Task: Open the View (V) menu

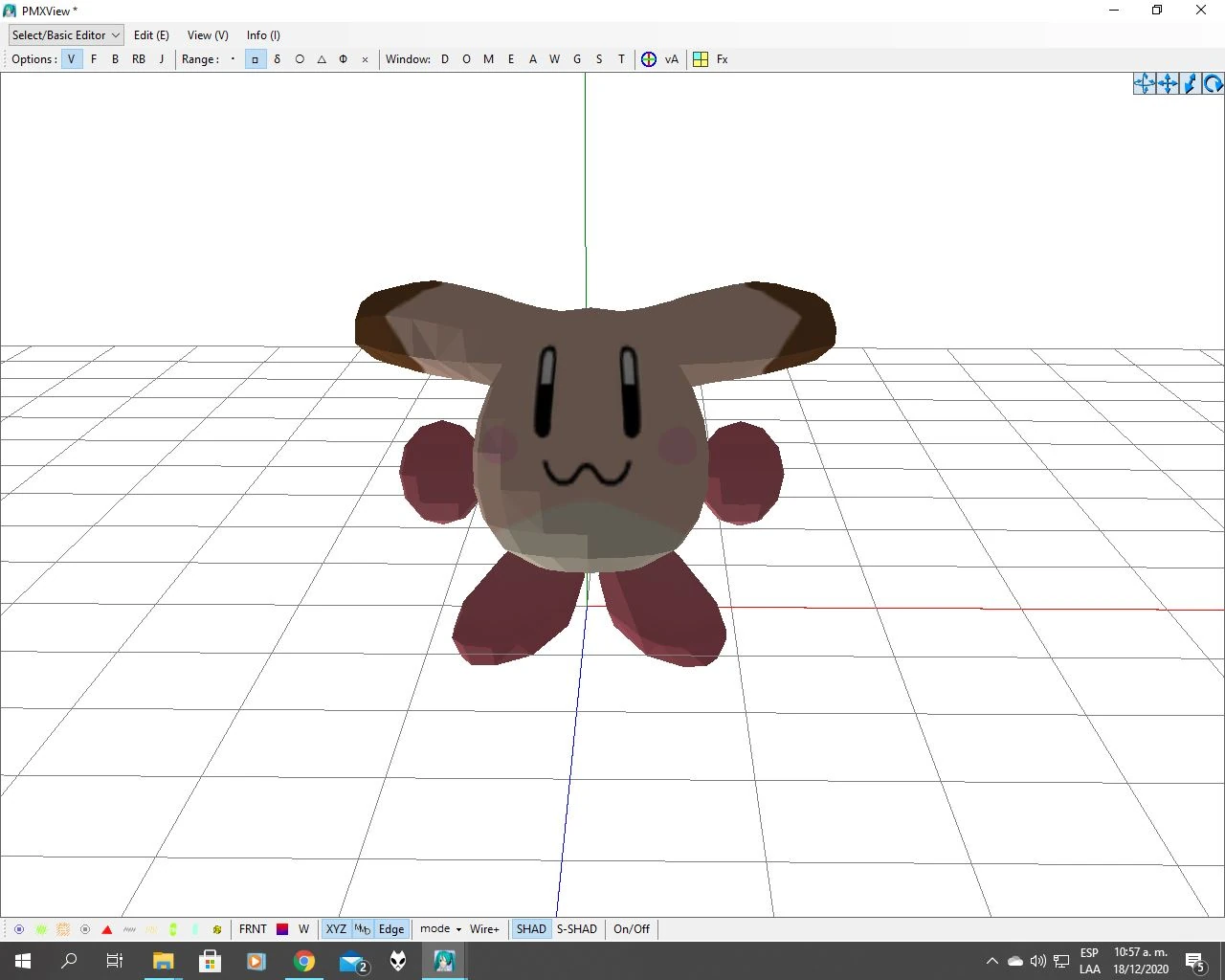Action: (208, 35)
